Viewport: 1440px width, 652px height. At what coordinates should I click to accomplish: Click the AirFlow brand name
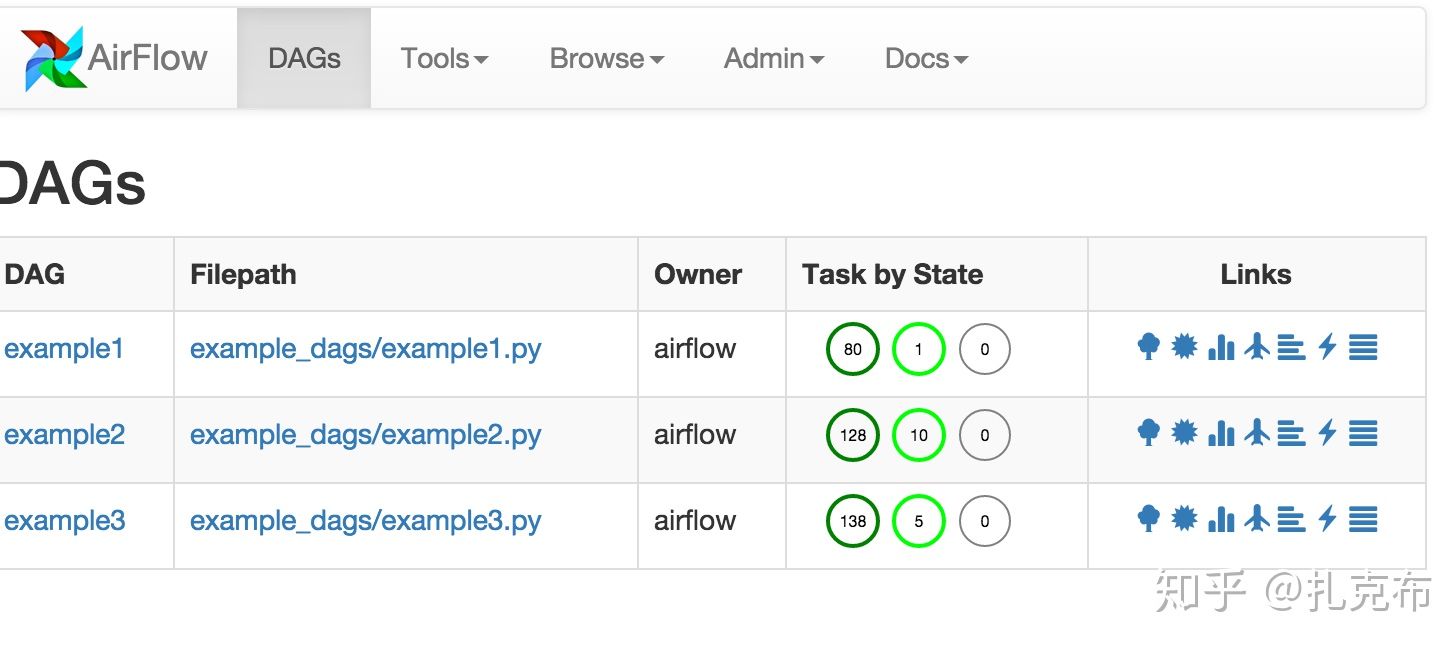click(148, 58)
